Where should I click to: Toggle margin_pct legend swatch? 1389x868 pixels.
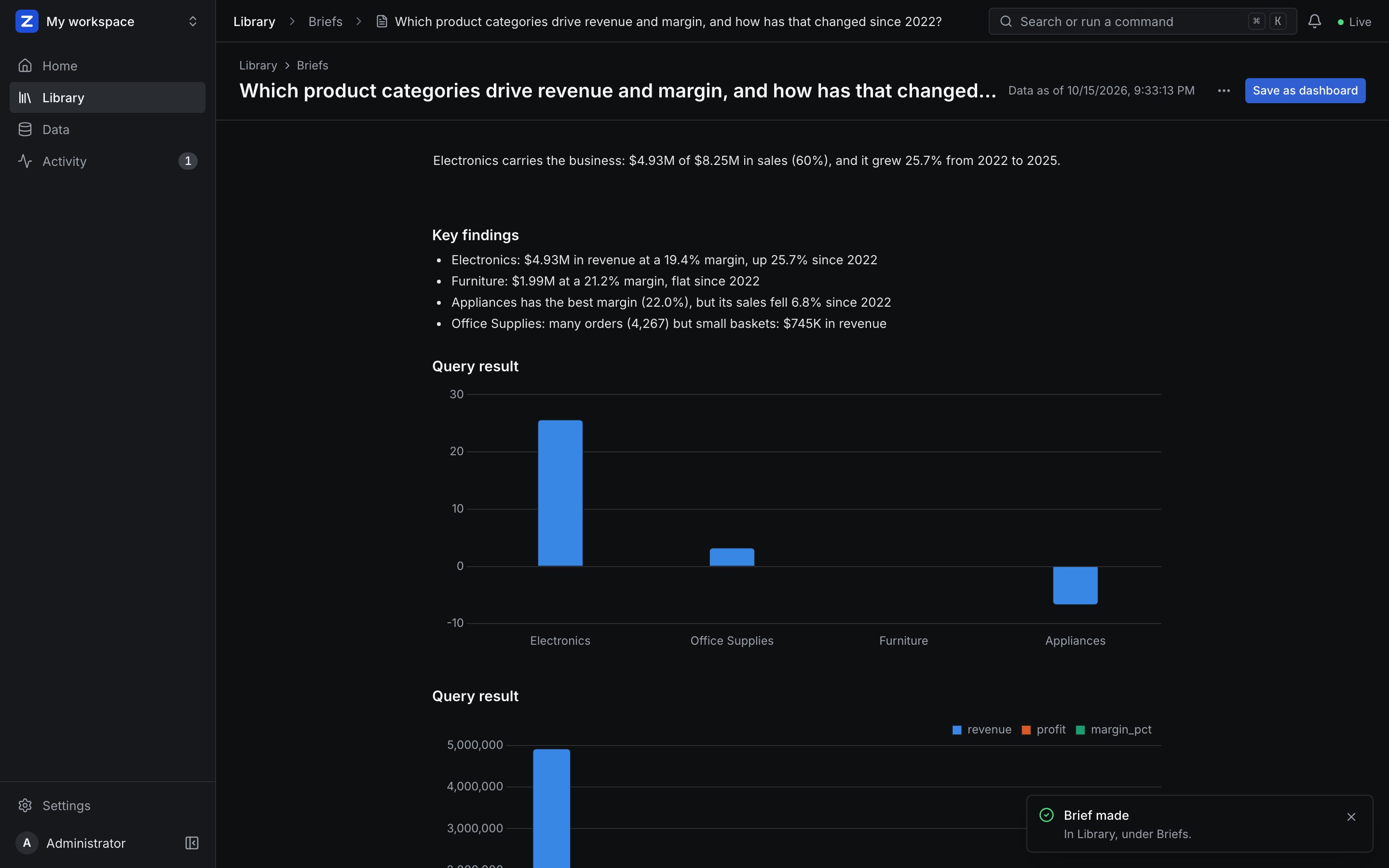tap(1080, 730)
